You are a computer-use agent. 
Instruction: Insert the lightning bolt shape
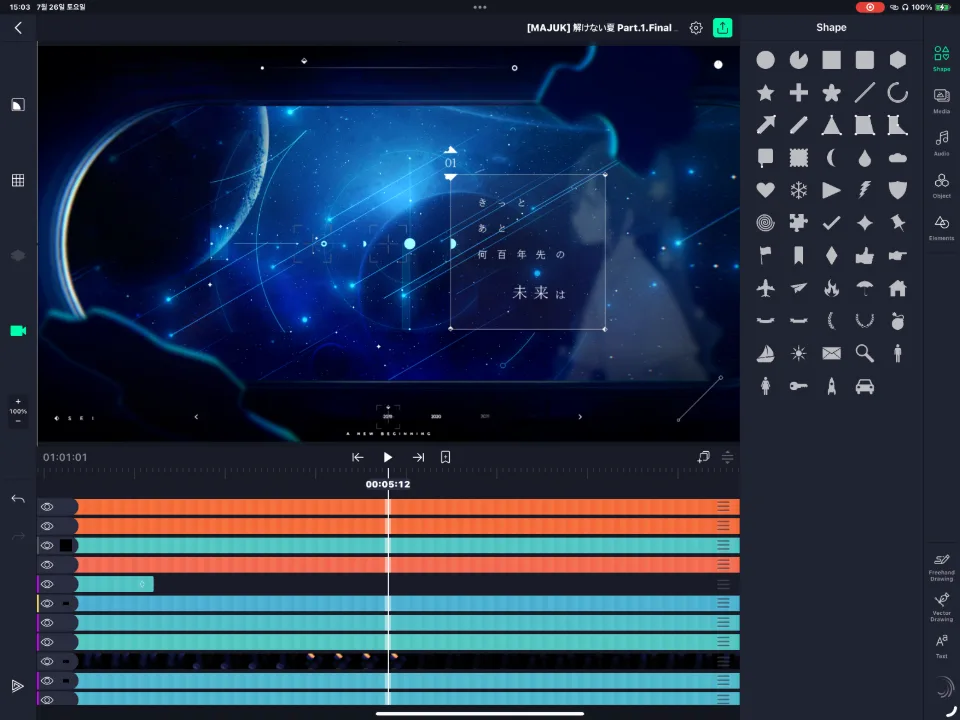tap(864, 190)
